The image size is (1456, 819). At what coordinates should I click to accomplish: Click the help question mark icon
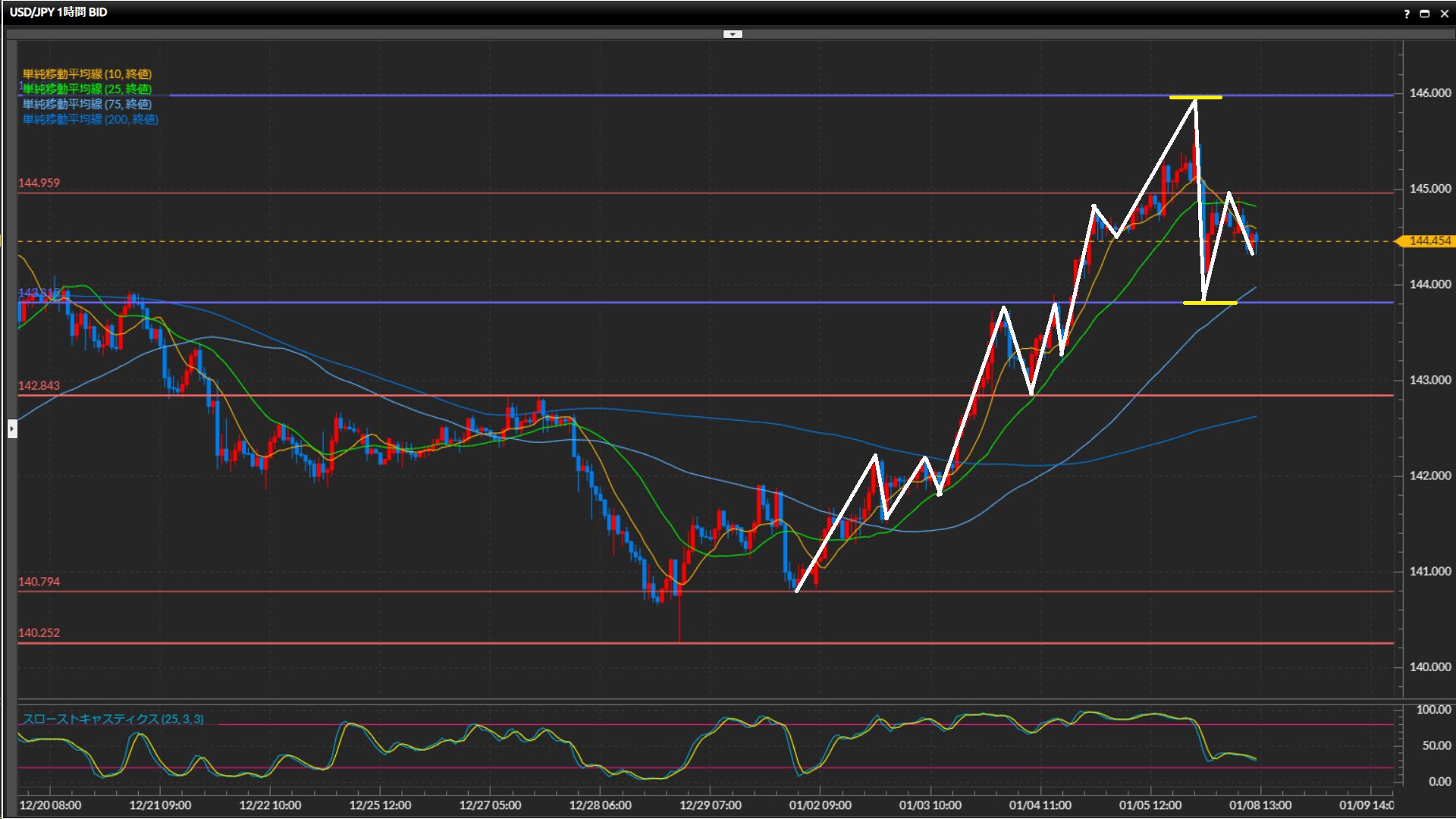pos(1407,14)
